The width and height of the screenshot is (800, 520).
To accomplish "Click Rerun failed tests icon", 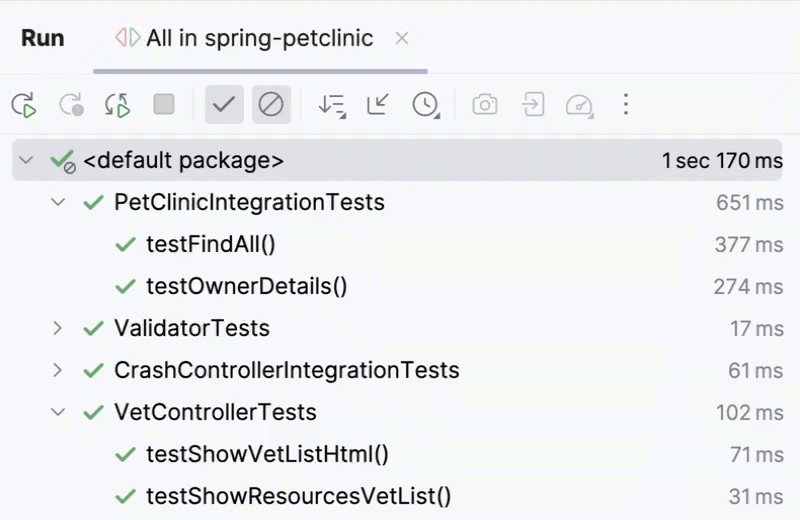I will [71, 104].
